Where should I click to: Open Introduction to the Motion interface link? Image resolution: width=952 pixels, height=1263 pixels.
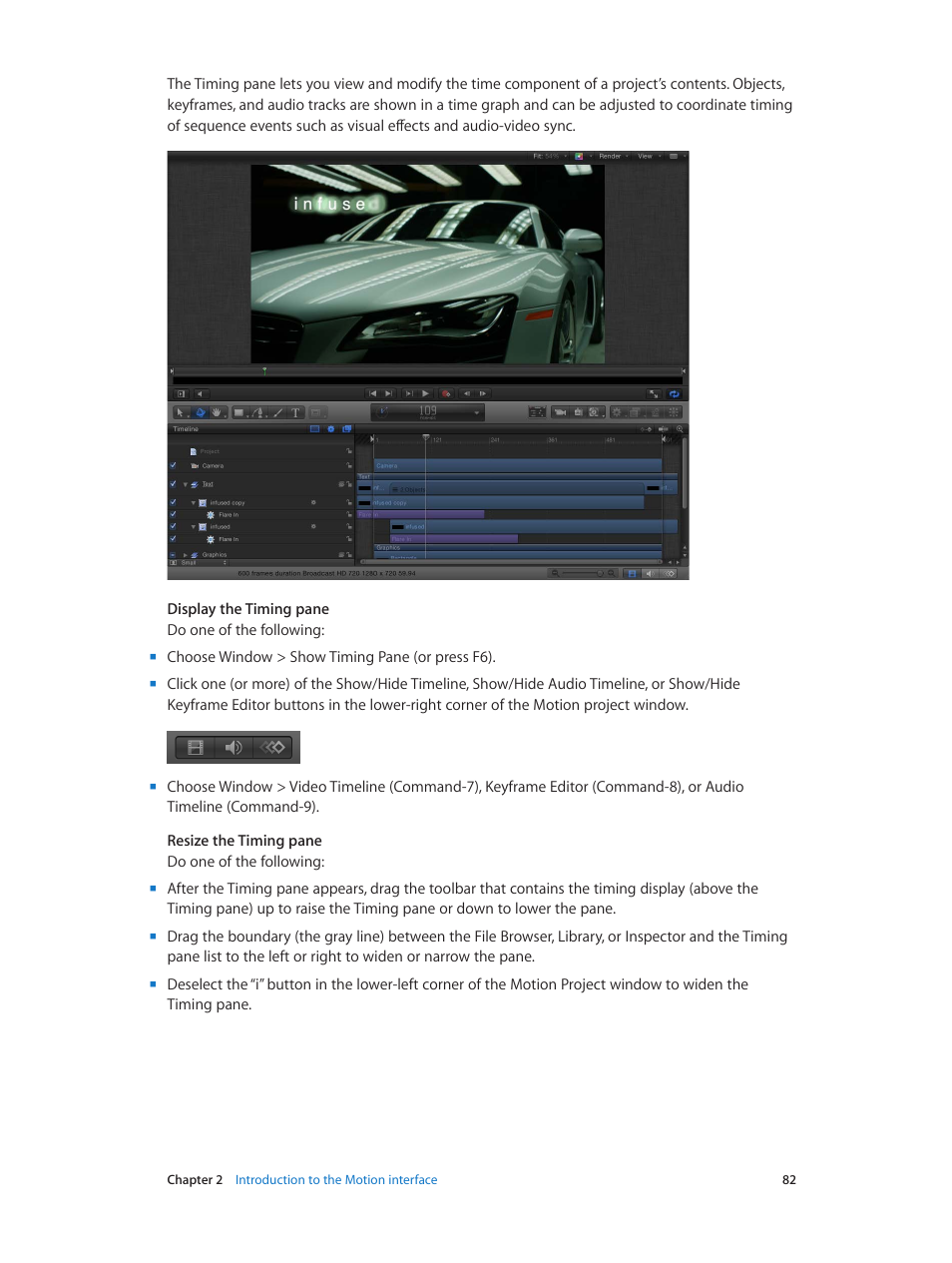[x=336, y=1179]
